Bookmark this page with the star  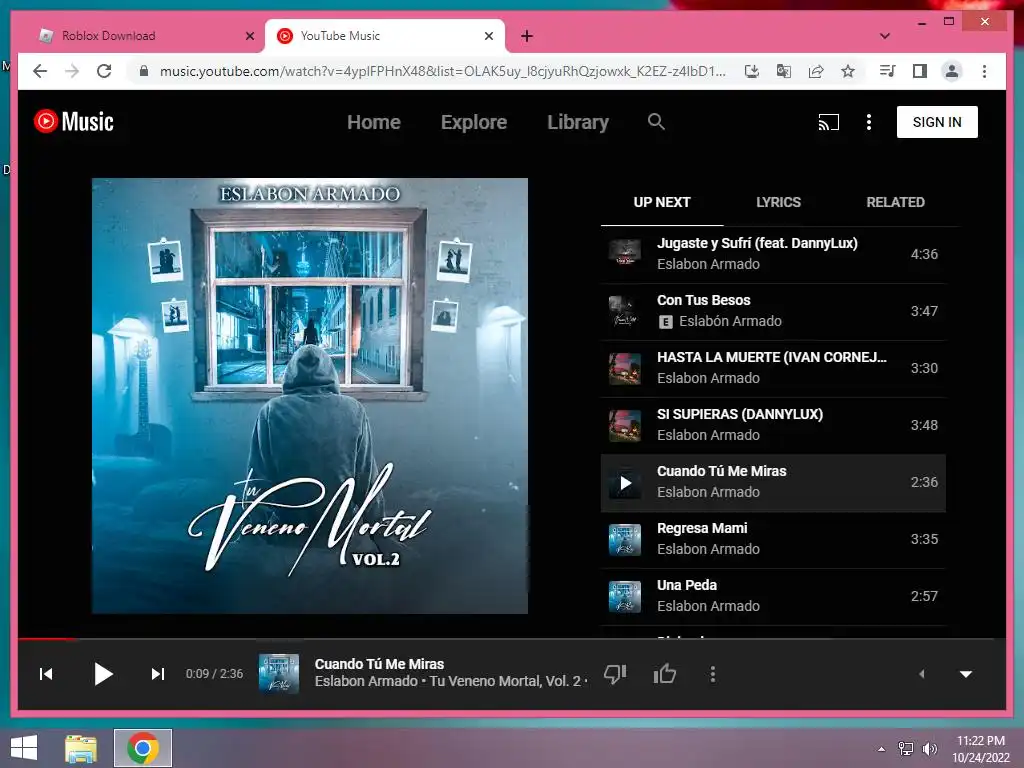[848, 71]
